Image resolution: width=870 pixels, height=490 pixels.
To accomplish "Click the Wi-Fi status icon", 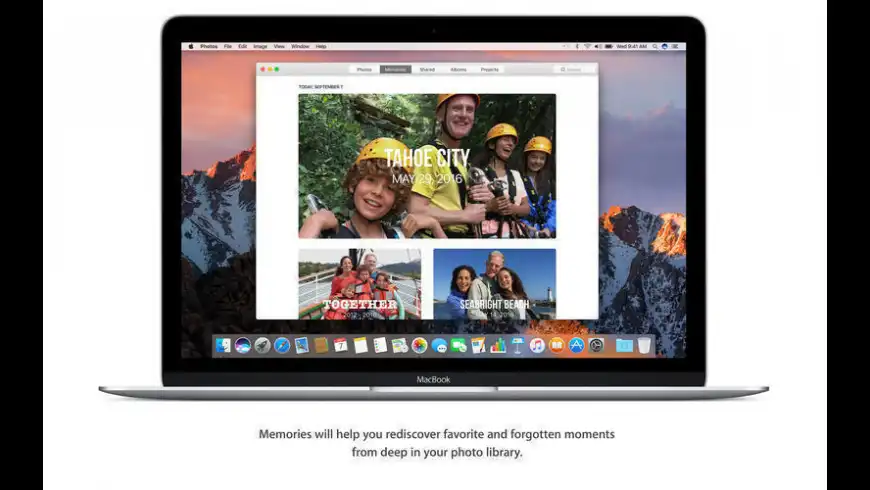I will click(x=588, y=47).
